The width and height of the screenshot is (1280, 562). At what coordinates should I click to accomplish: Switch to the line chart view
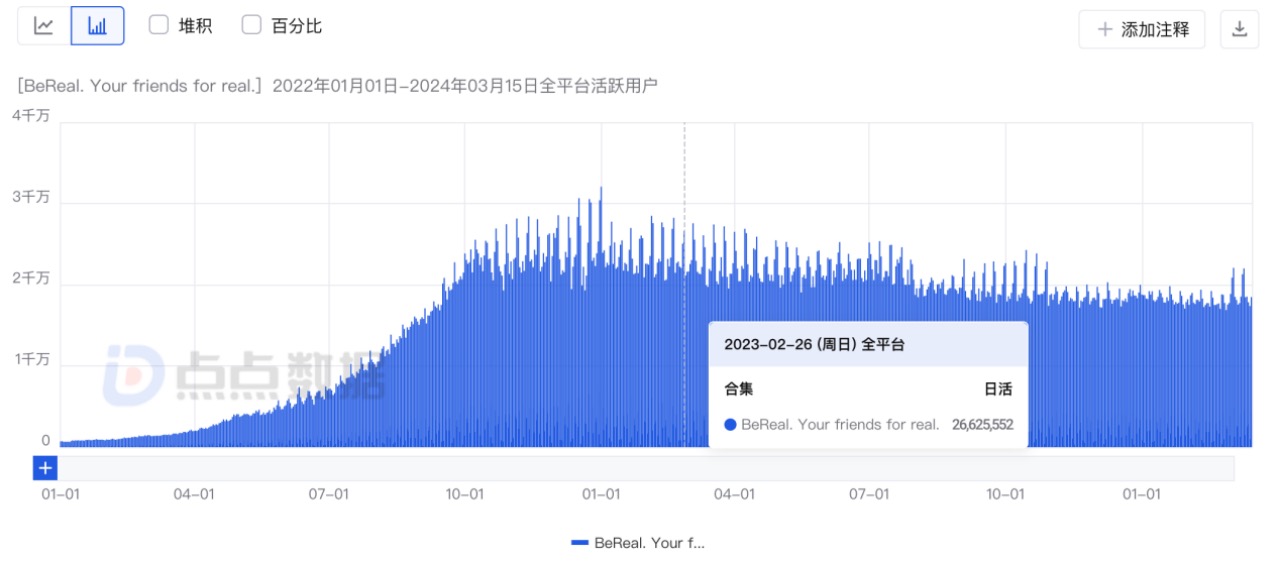point(44,26)
